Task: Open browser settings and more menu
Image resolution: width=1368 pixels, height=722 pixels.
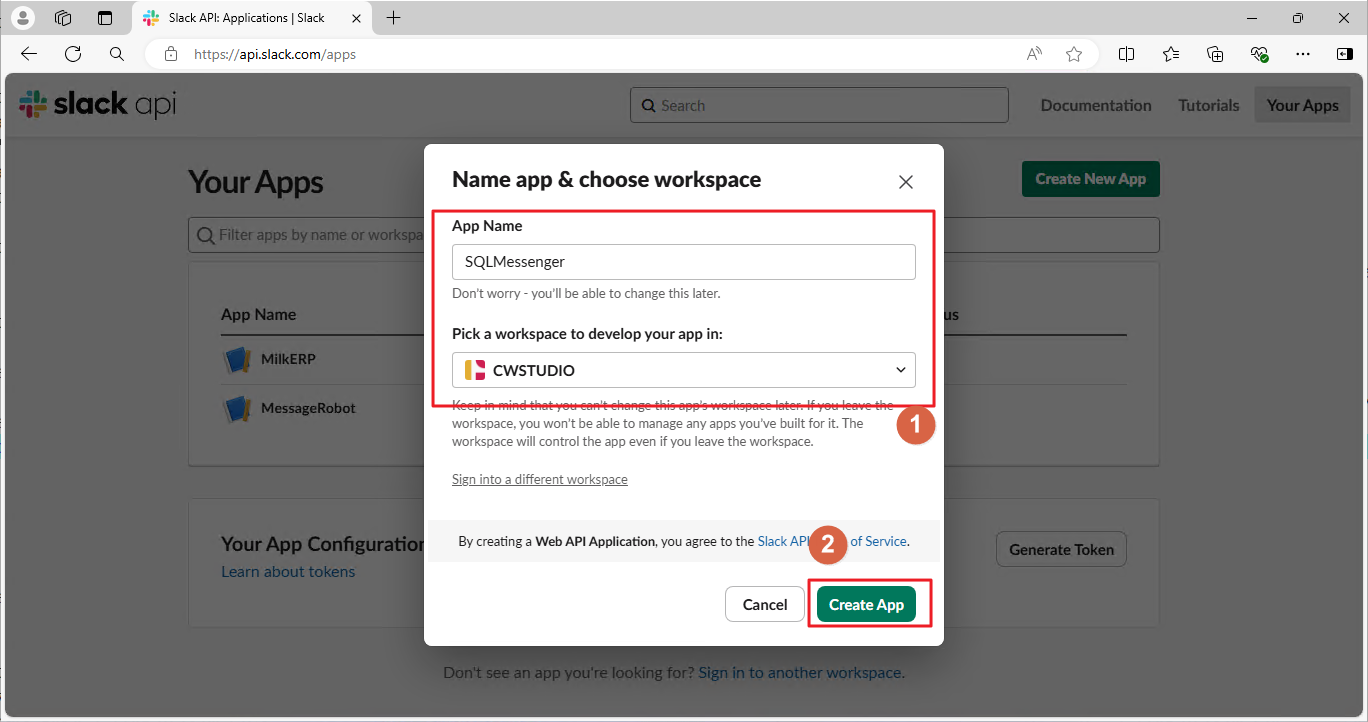Action: tap(1302, 54)
